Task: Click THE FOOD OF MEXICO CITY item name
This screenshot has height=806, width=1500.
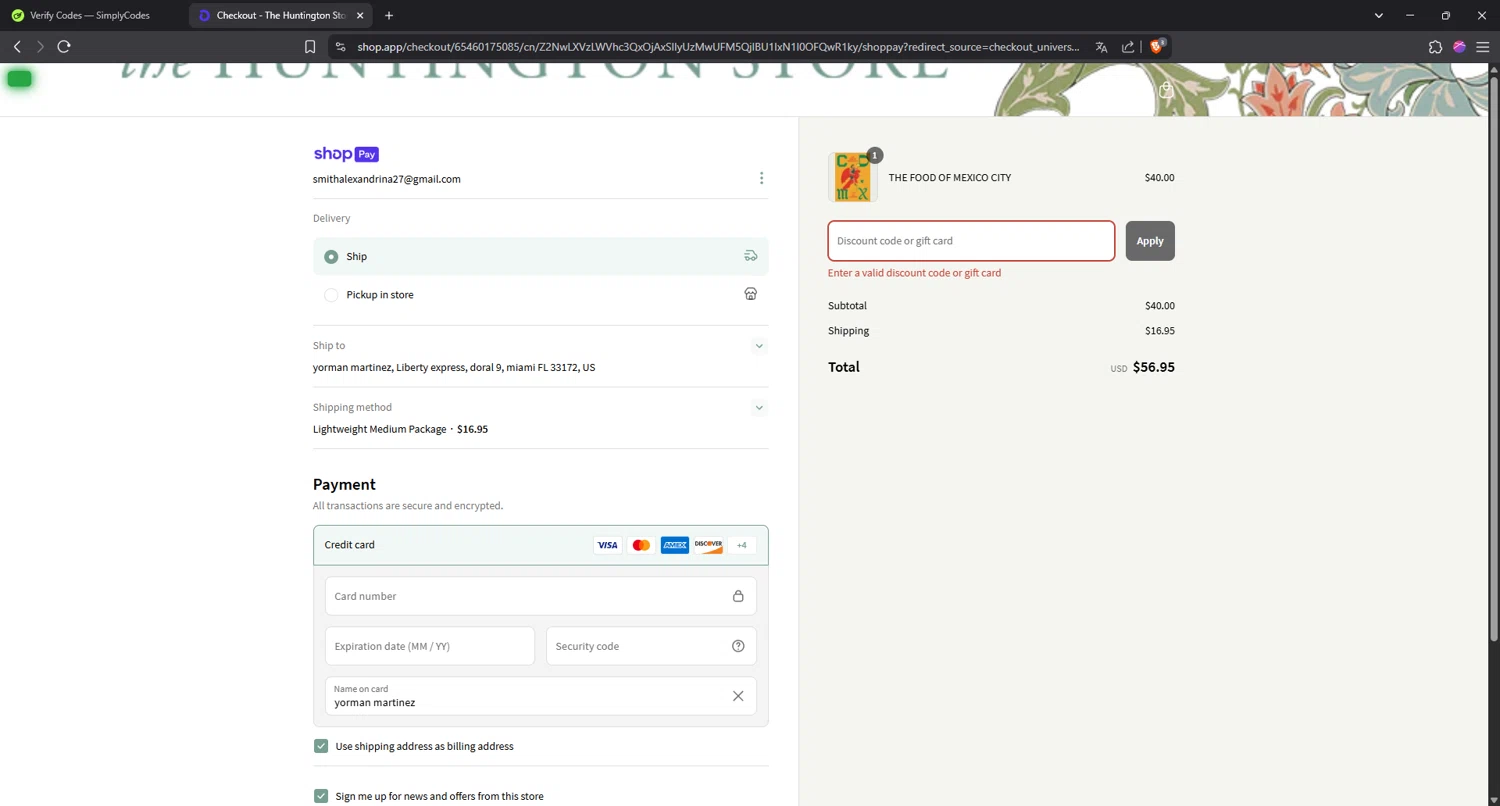Action: click(x=950, y=178)
